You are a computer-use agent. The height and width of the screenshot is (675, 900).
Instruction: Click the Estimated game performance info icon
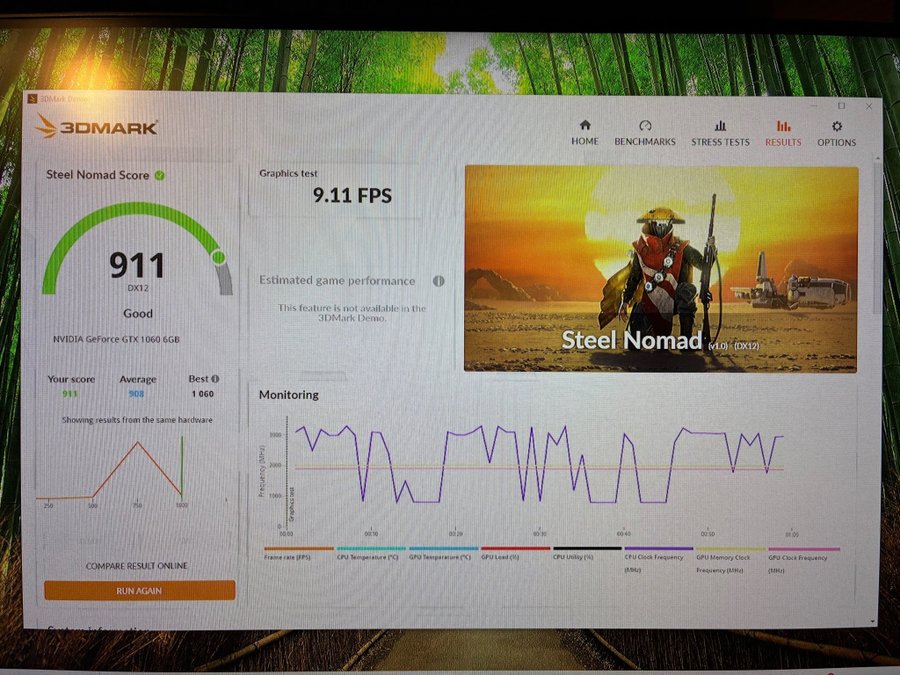click(x=439, y=281)
